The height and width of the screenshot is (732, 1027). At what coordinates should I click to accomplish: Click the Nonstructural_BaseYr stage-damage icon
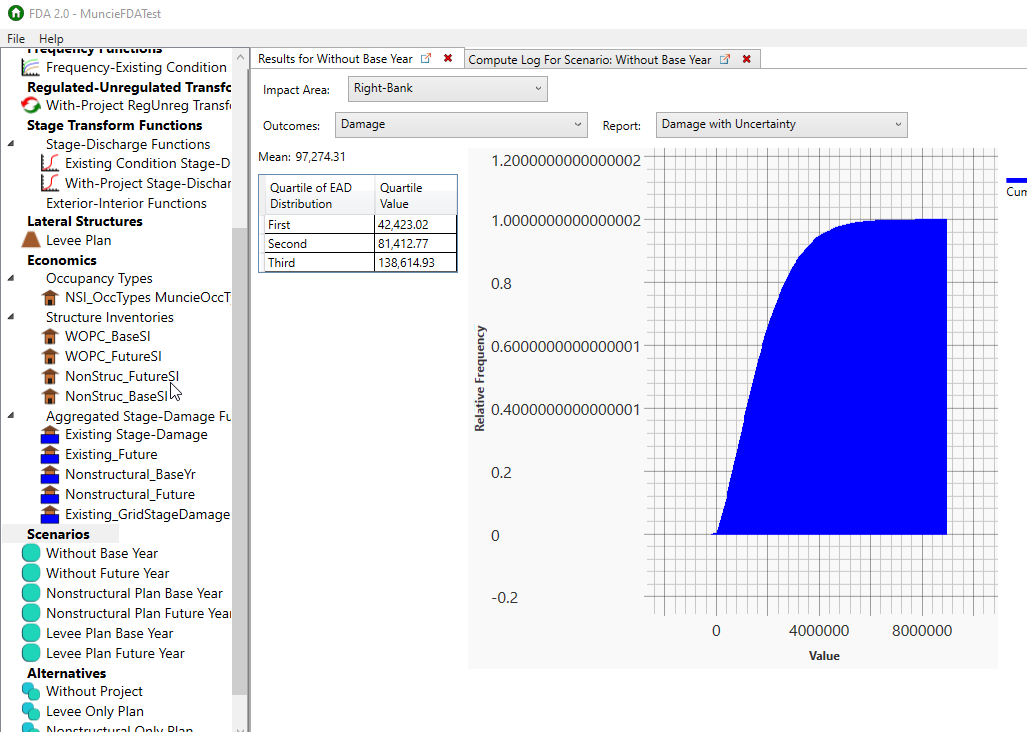click(x=49, y=474)
